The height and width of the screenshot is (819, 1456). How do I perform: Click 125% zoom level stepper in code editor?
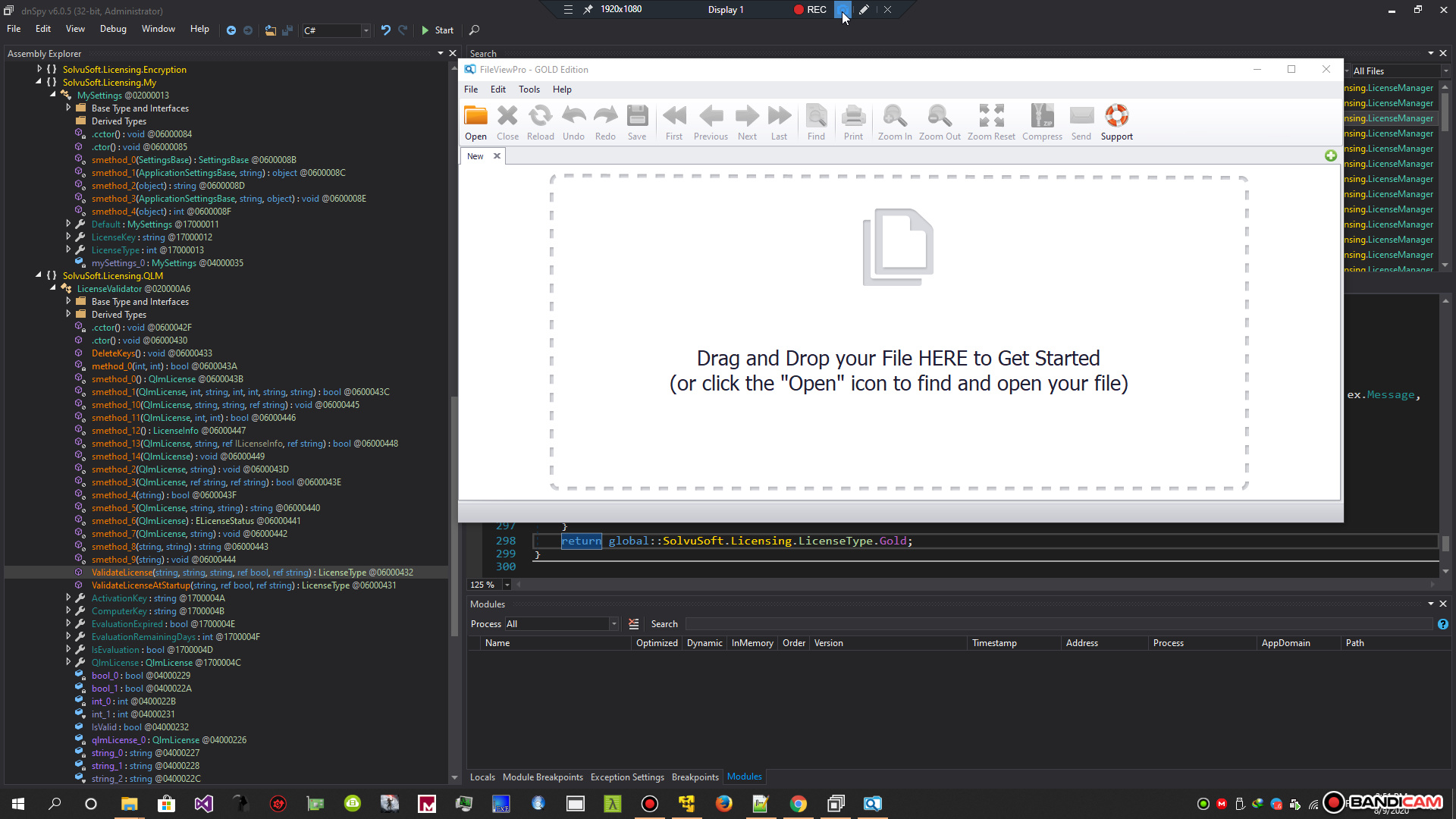[508, 585]
